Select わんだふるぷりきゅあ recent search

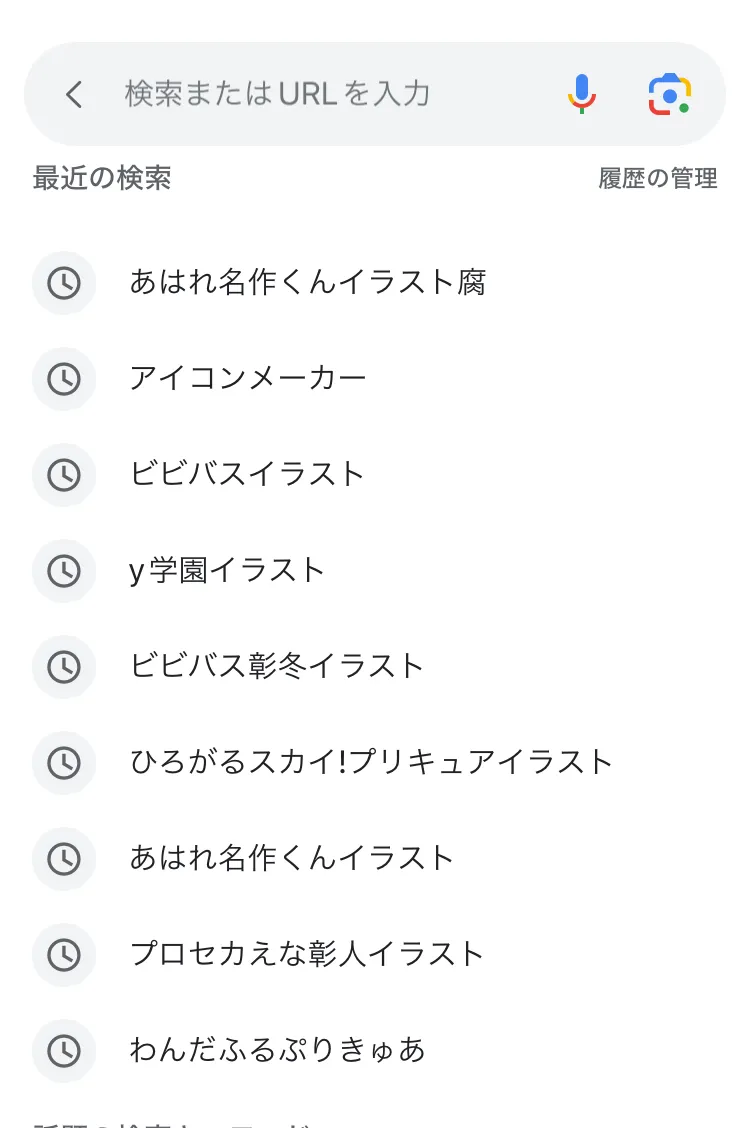(x=375, y=1051)
